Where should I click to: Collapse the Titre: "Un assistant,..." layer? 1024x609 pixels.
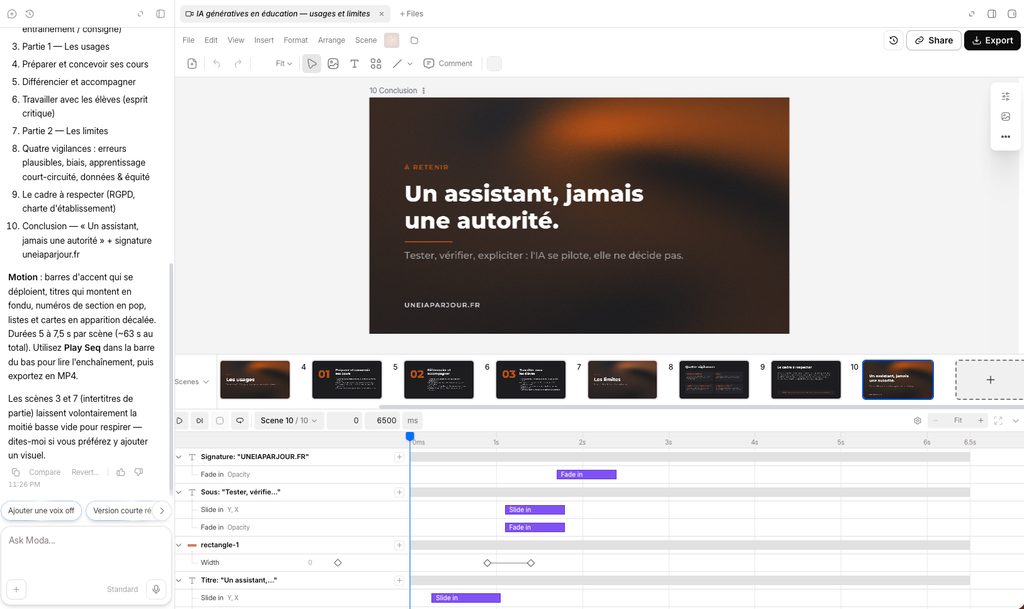[179, 580]
